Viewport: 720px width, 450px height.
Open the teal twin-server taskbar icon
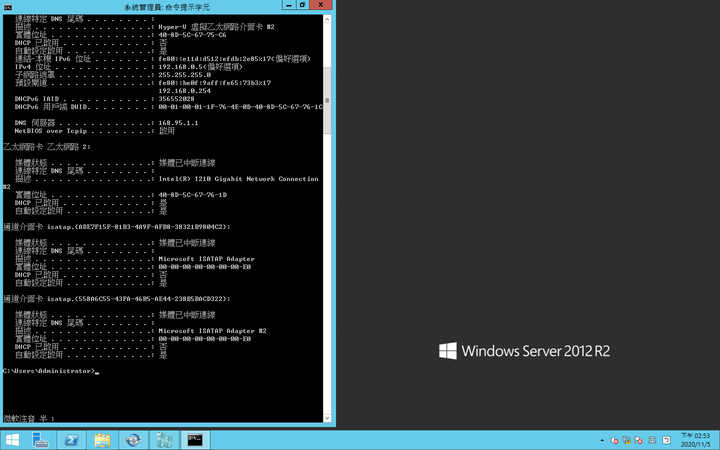pyautogui.click(x=164, y=440)
